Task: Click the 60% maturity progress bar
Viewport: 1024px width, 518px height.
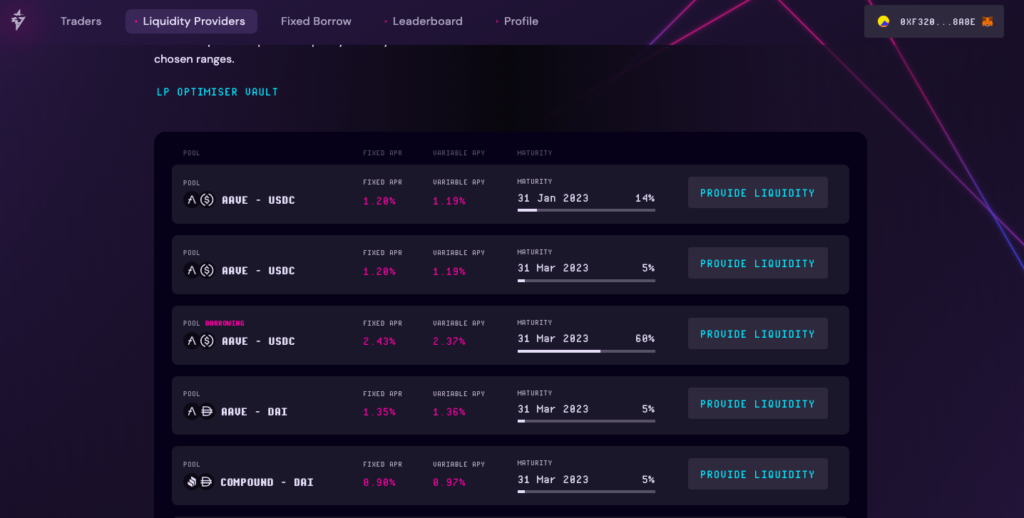Action: click(x=586, y=351)
